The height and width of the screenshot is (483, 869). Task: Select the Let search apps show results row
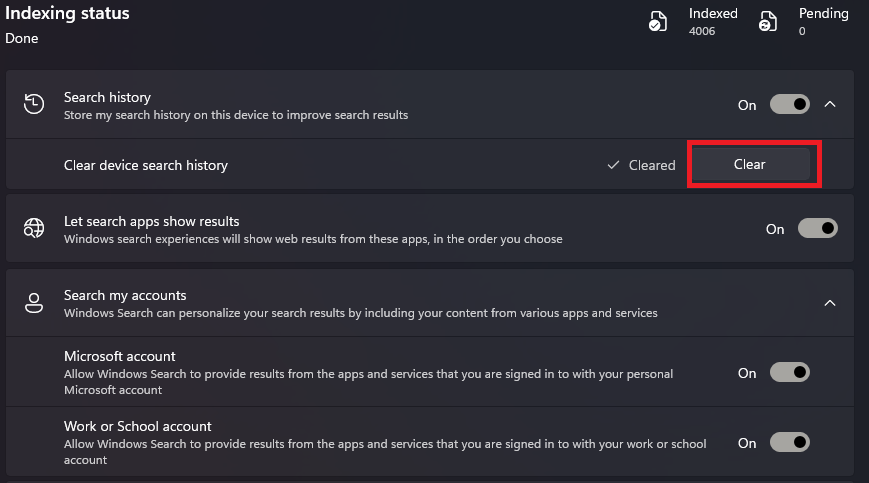(430, 228)
